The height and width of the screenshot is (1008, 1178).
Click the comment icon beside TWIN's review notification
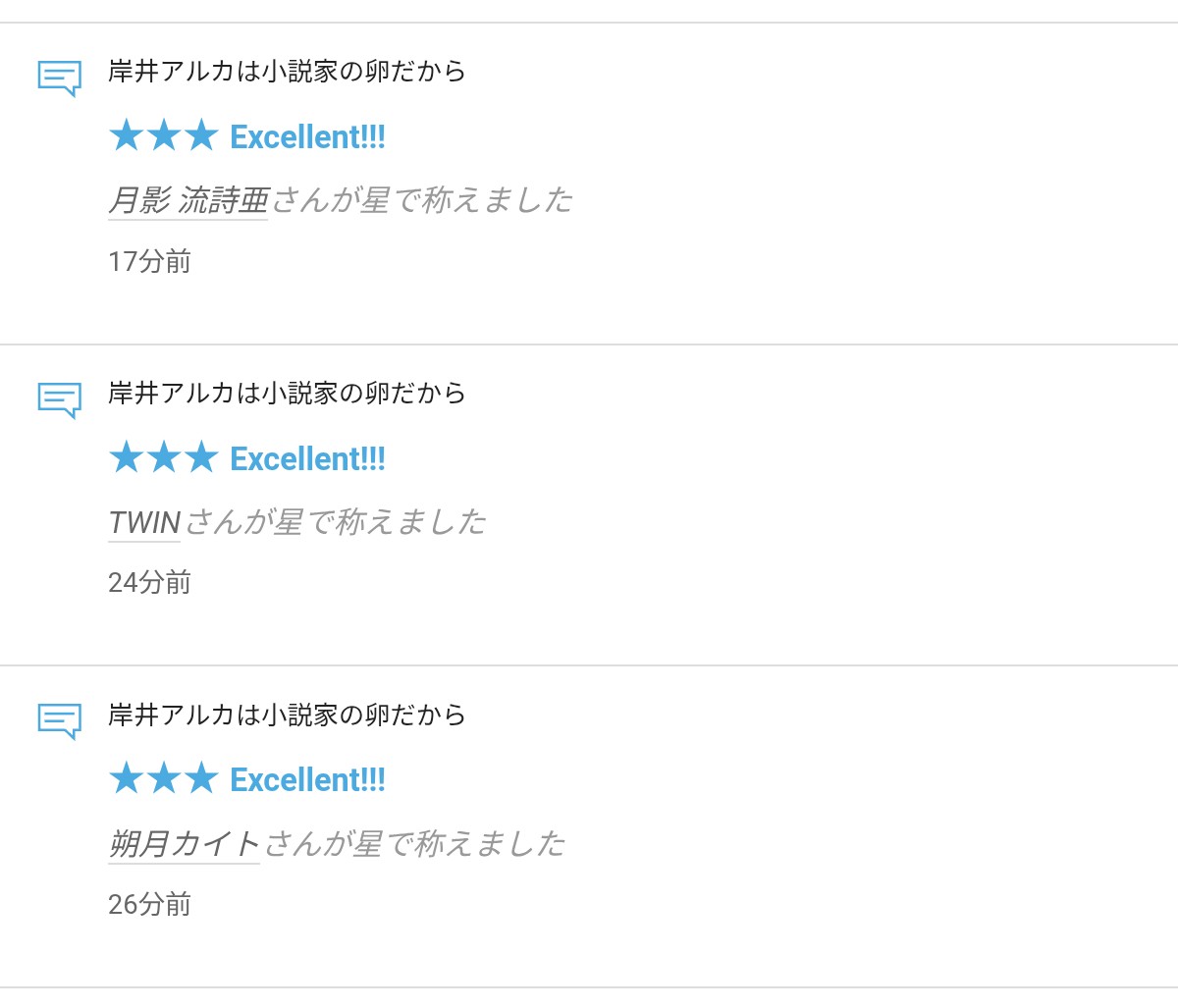pyautogui.click(x=59, y=399)
